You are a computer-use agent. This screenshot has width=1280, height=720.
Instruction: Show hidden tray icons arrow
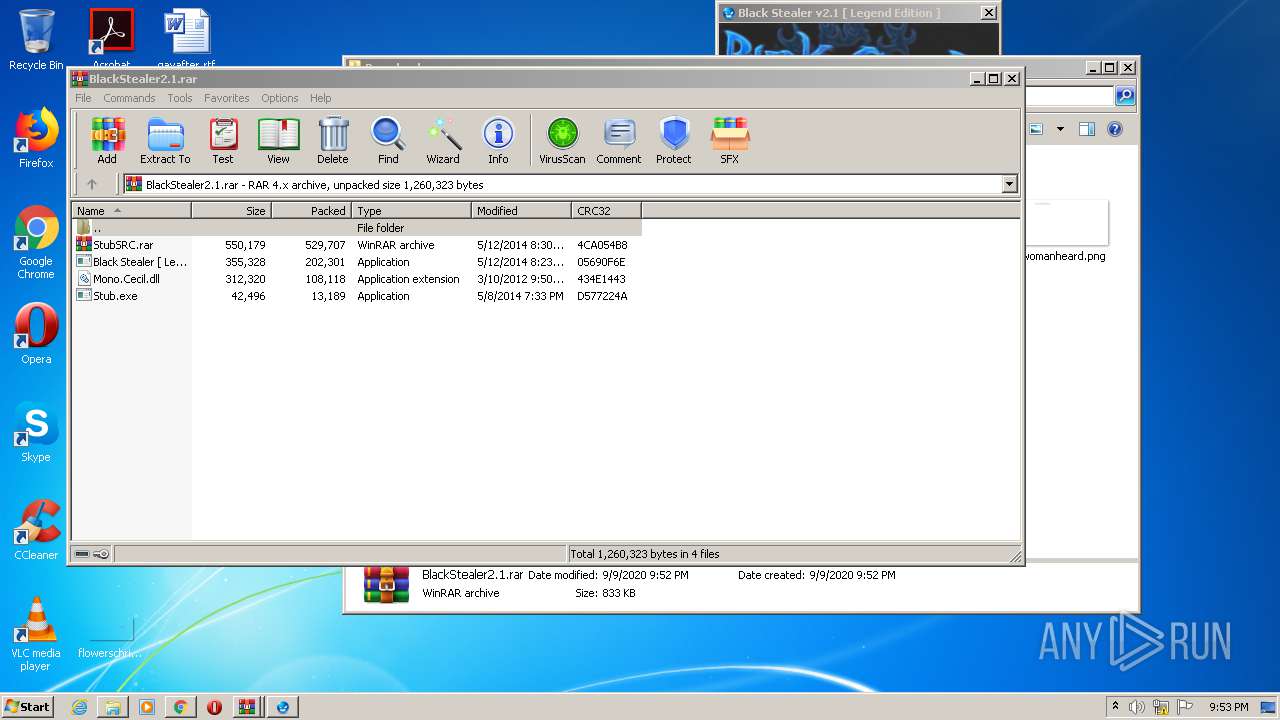pos(1116,707)
